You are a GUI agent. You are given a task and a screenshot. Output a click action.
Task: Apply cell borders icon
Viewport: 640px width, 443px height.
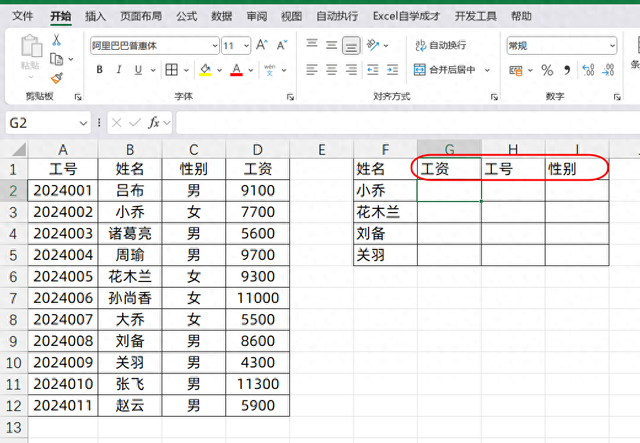[171, 70]
